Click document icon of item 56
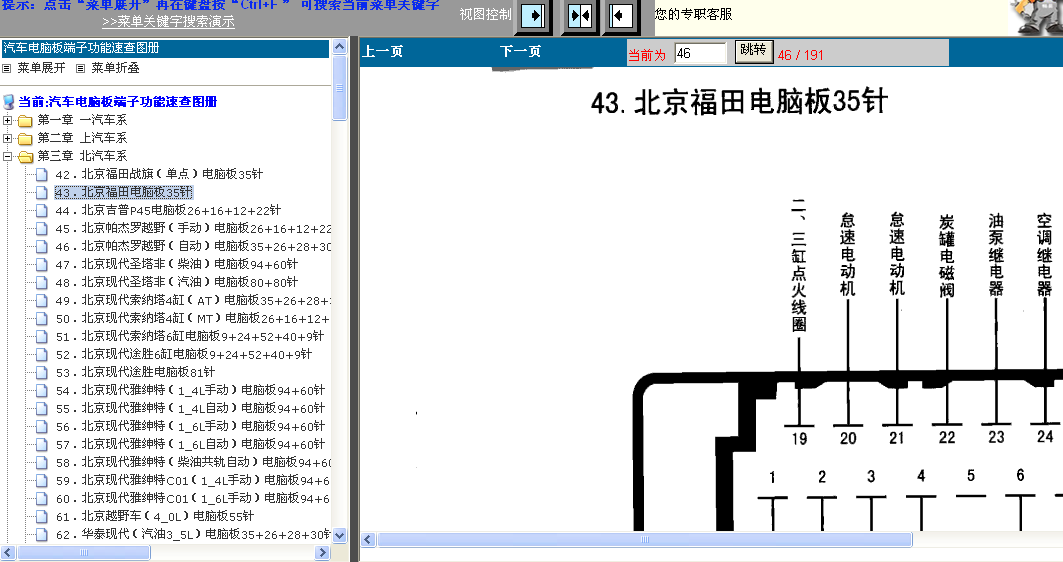This screenshot has height=562, width=1063. click(42, 426)
